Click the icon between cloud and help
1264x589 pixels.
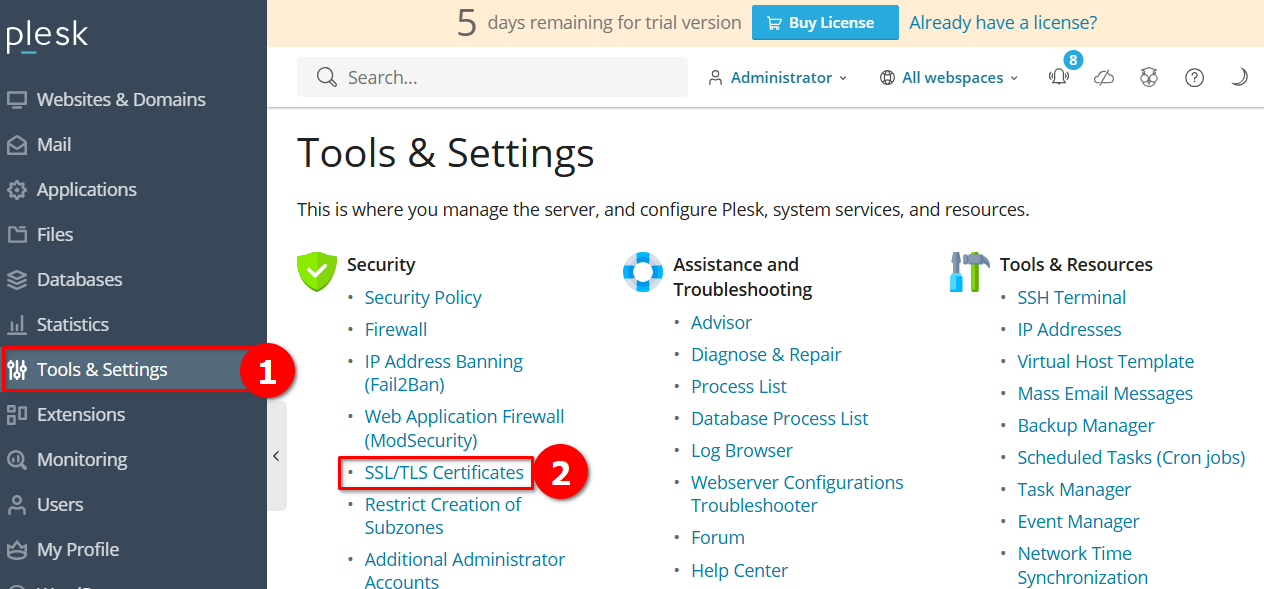(1149, 78)
